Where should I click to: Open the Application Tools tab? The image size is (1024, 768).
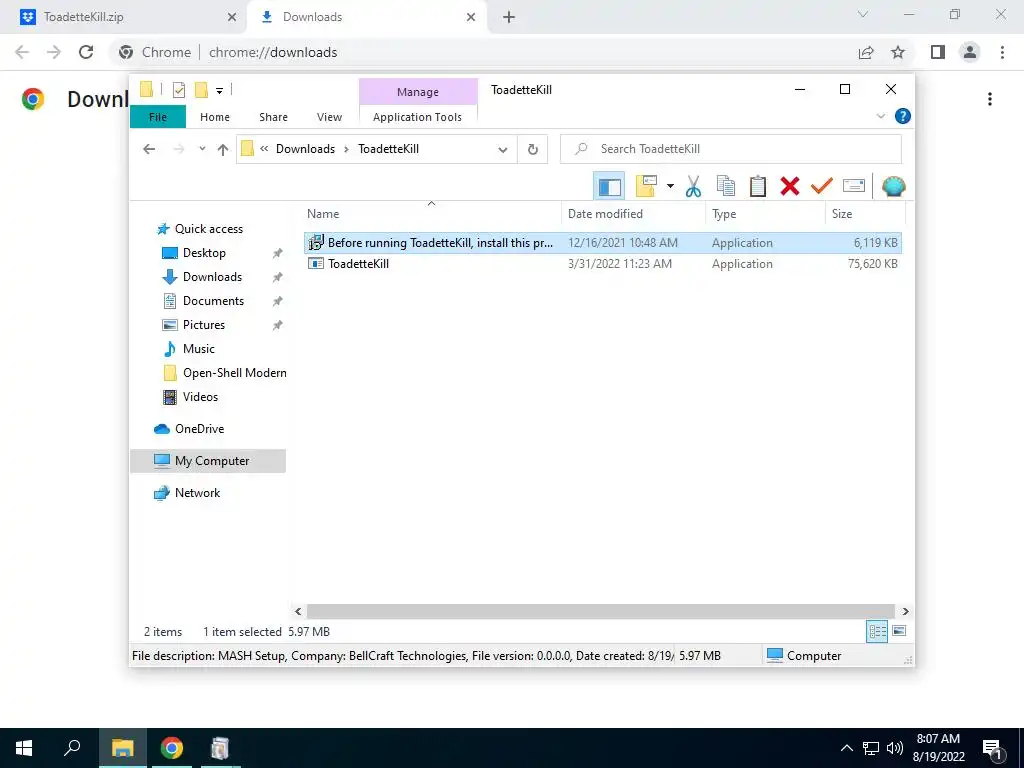[417, 117]
